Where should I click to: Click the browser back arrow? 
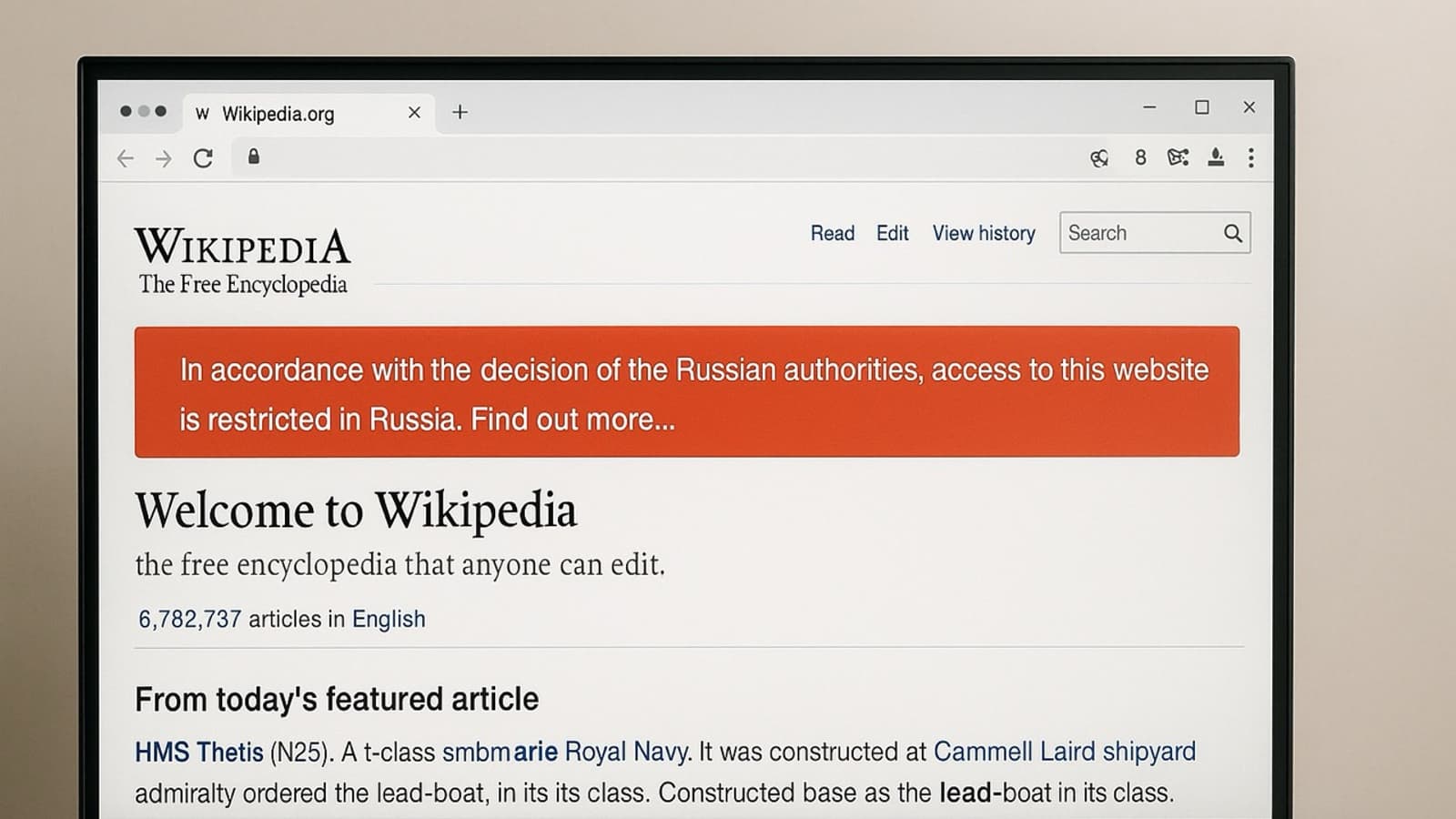pyautogui.click(x=126, y=158)
